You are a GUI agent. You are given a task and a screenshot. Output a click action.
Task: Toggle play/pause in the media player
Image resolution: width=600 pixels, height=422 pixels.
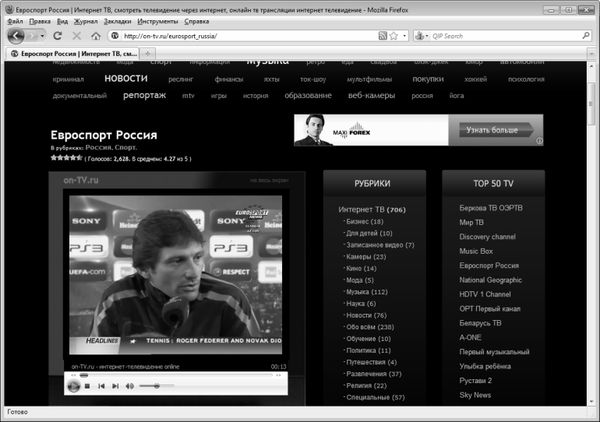[x=74, y=385]
